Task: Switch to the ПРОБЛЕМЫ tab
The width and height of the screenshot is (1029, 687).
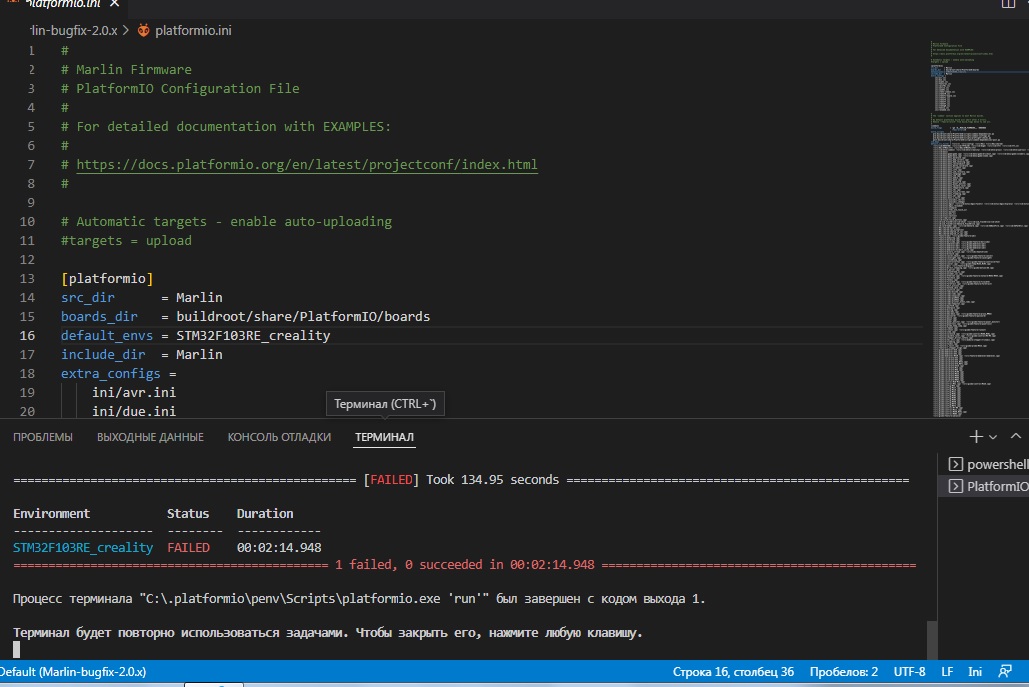Action: pos(43,437)
